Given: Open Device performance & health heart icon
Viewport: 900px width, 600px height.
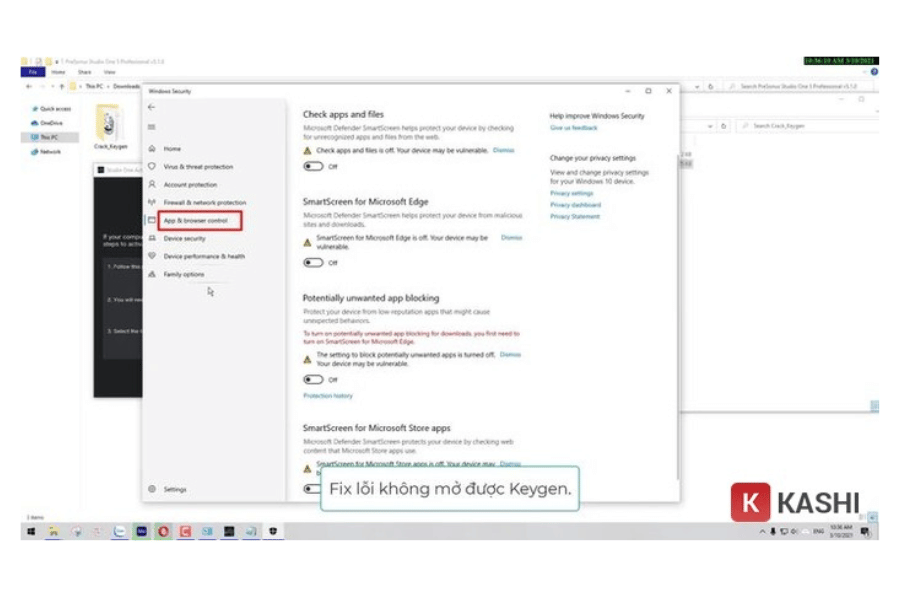Looking at the screenshot, I should point(152,256).
